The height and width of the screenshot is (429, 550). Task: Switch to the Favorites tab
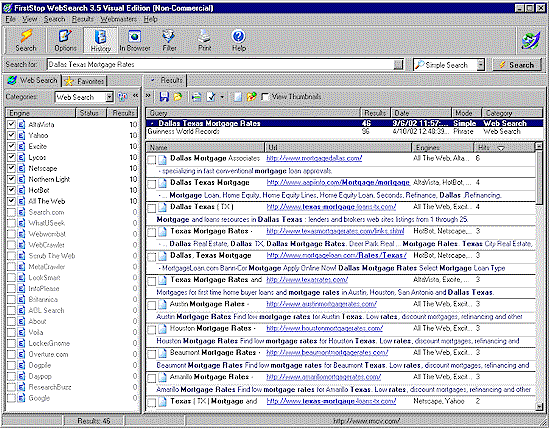(x=85, y=81)
